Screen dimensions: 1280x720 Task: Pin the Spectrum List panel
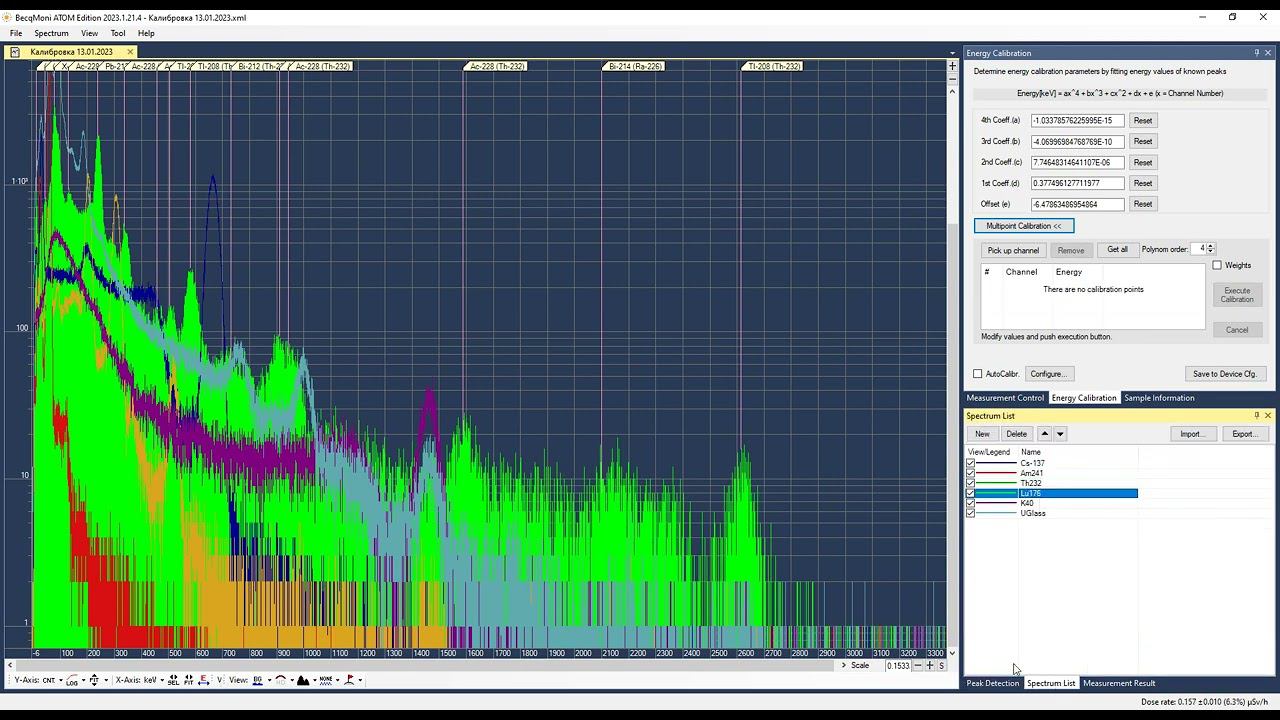pos(1256,416)
